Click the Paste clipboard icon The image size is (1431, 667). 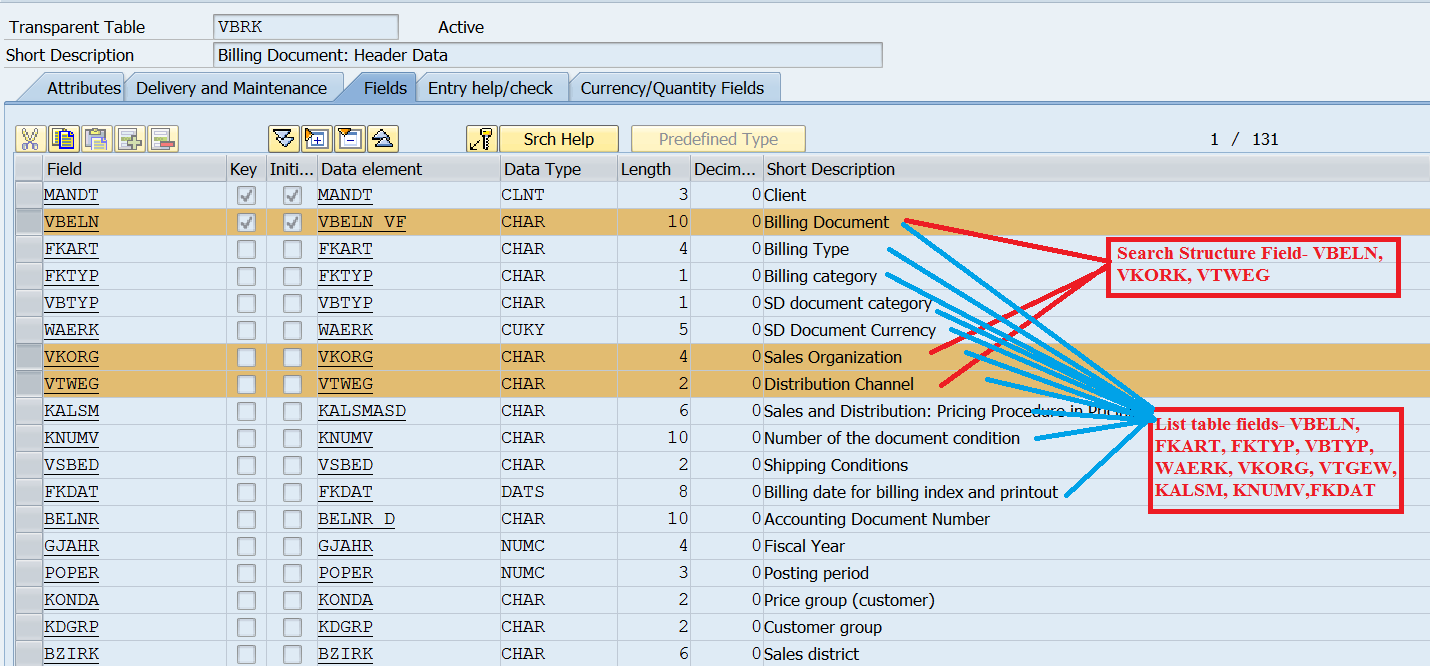click(x=96, y=139)
